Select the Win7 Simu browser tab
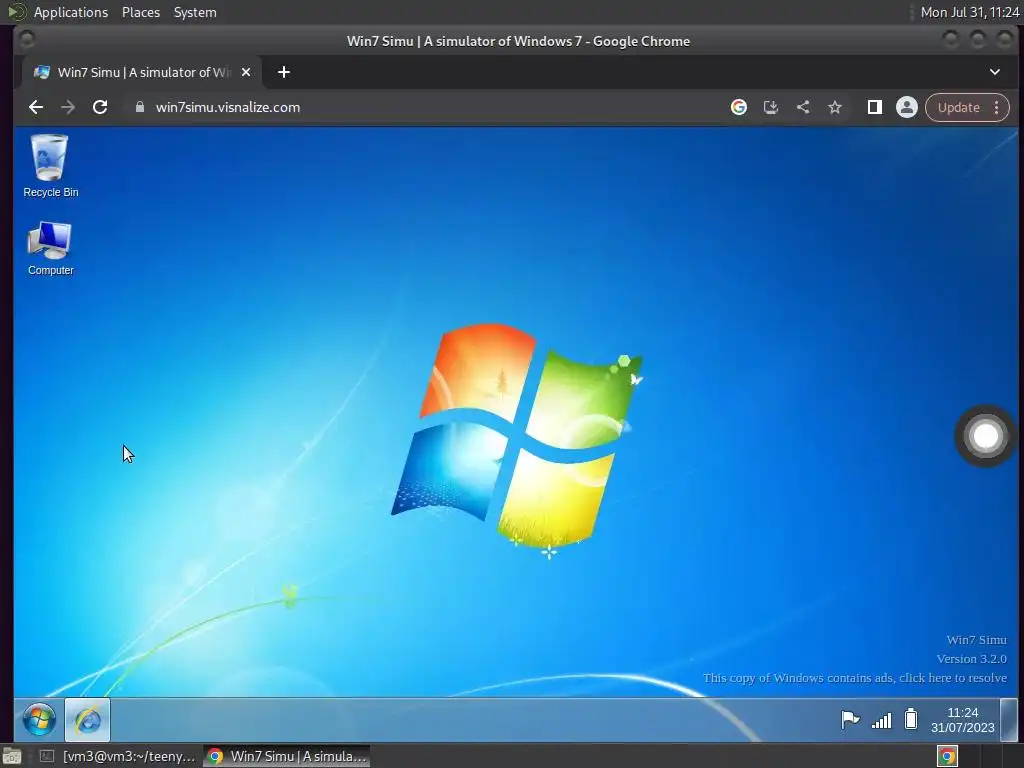 [x=142, y=72]
